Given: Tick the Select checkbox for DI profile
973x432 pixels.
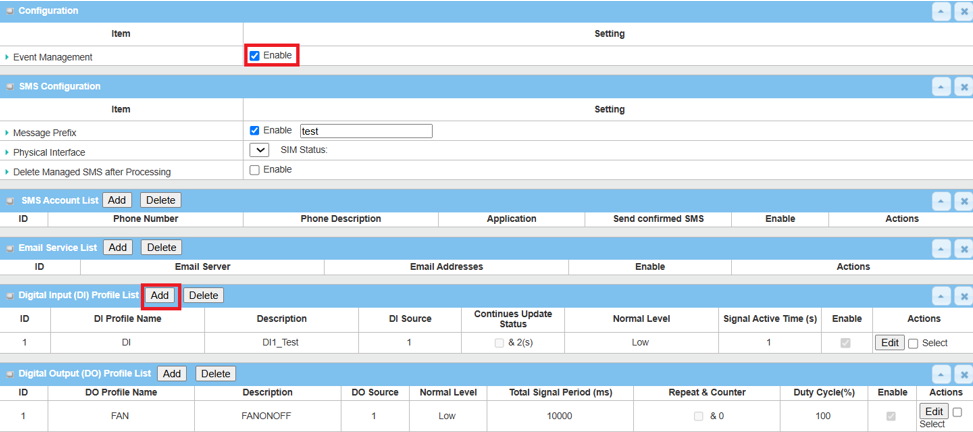Looking at the screenshot, I should coord(913,344).
